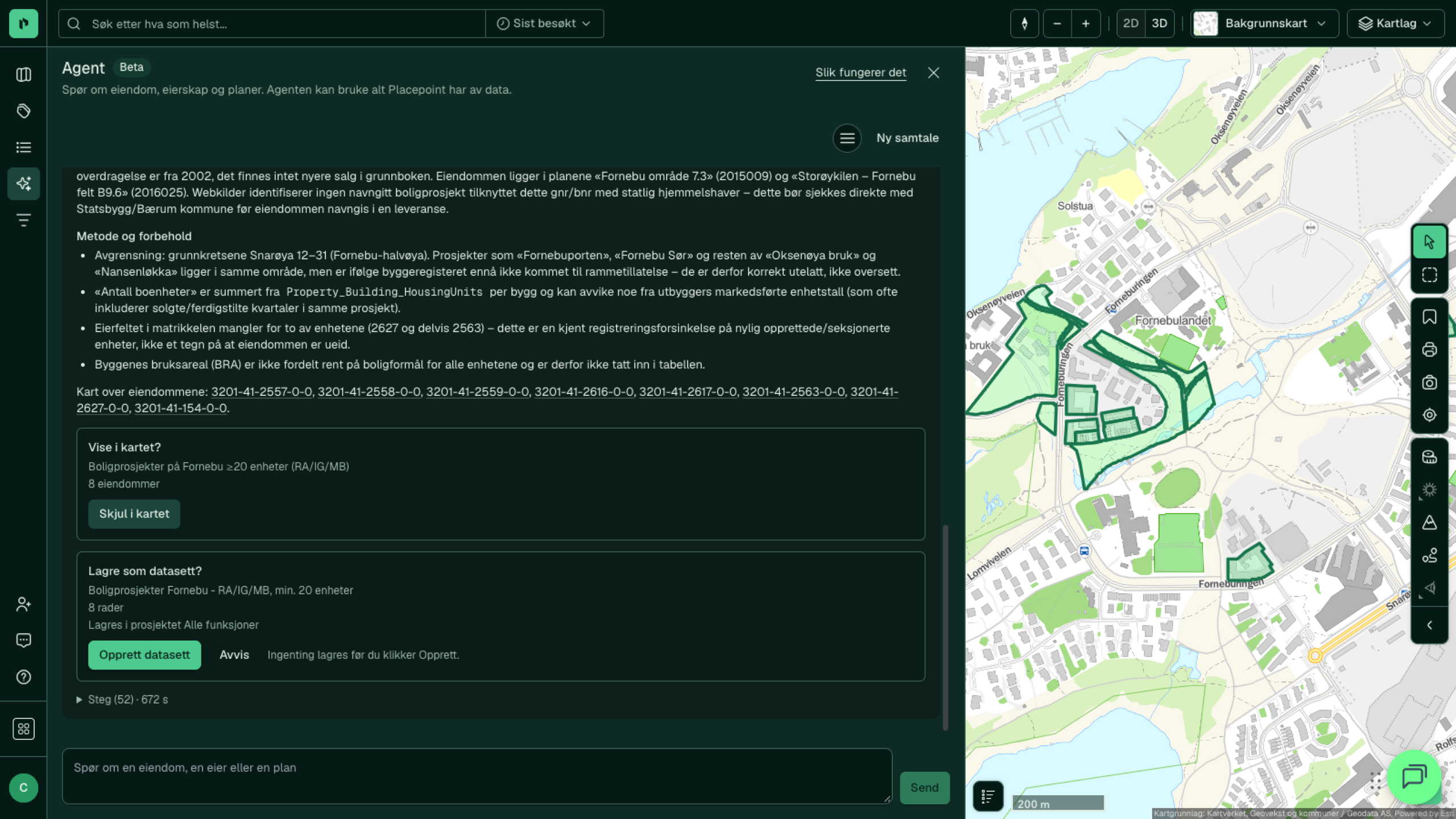Open the line of sight tool
Viewport: 1456px width, 819px height.
tap(1429, 588)
